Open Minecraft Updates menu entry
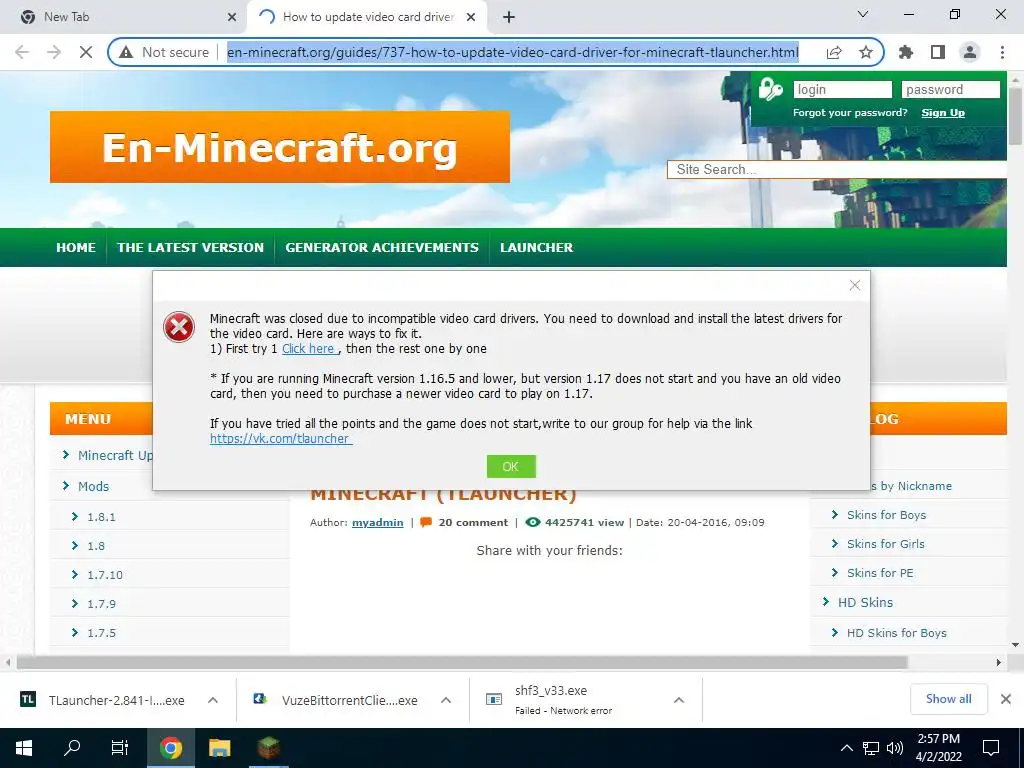The image size is (1024, 768). pyautogui.click(x=115, y=455)
